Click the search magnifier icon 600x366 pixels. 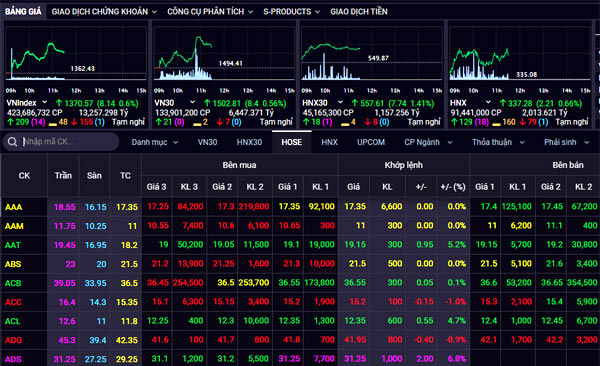12,142
